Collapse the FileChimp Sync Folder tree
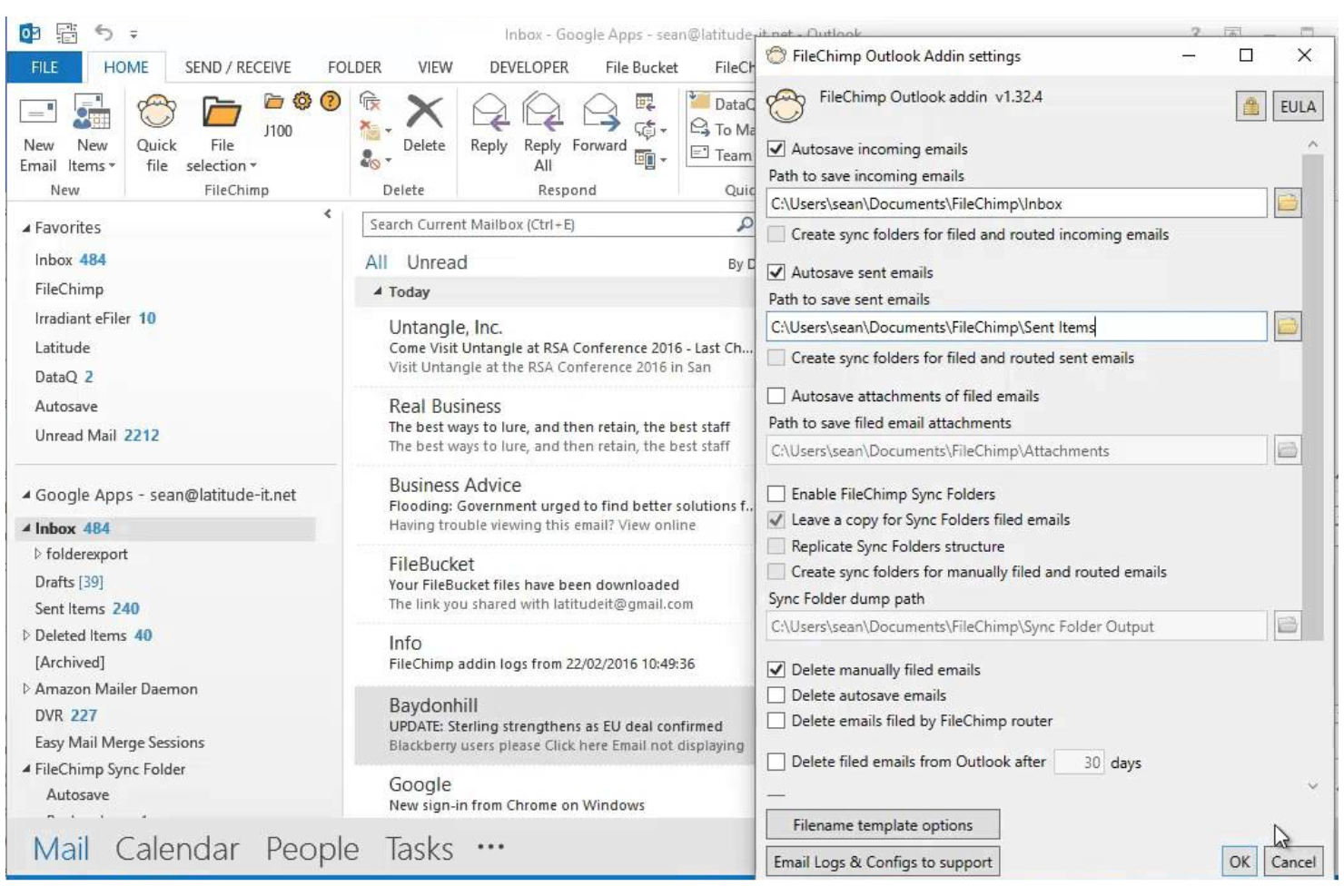 click(26, 769)
